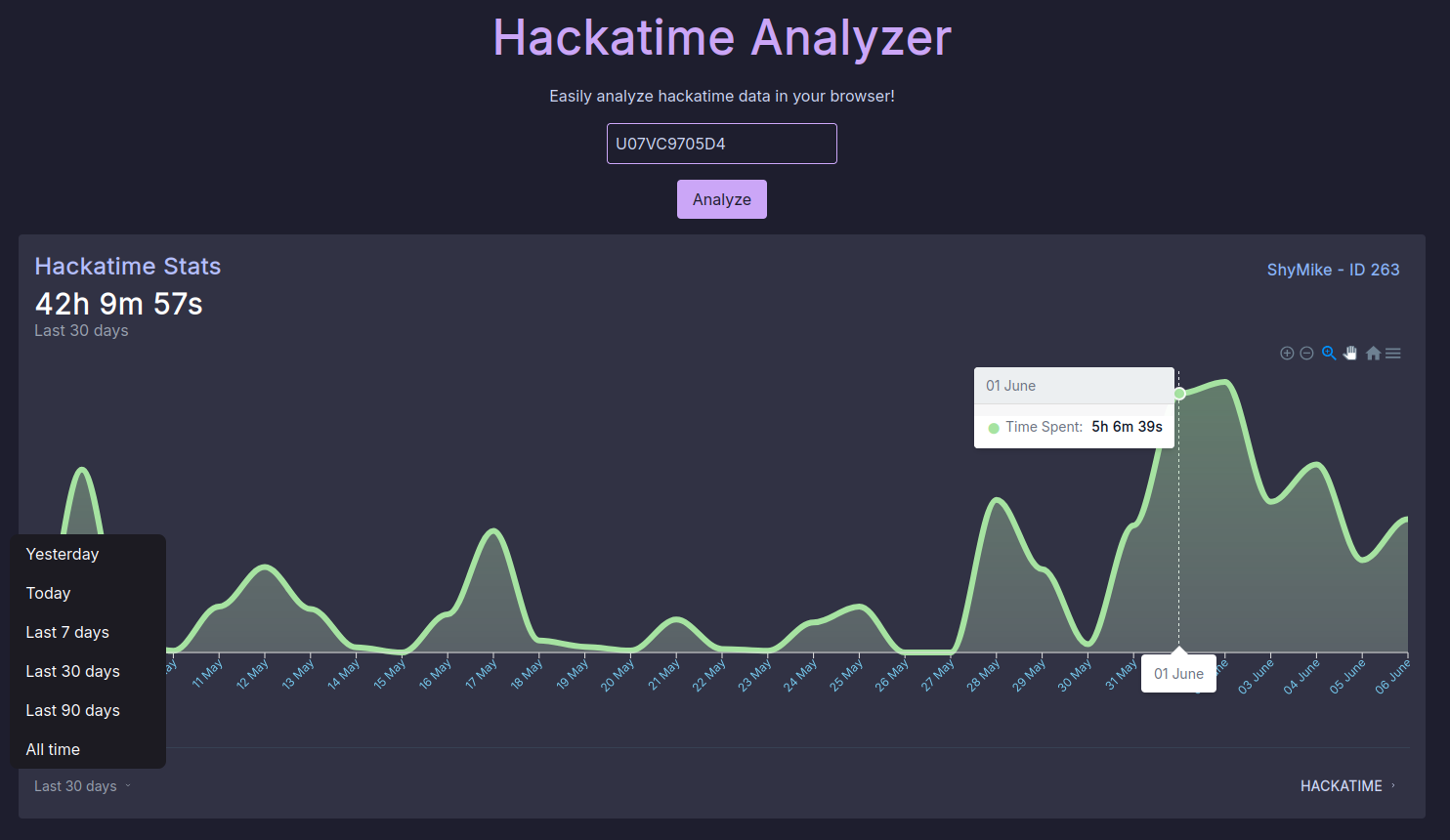1450x840 pixels.
Task: Click the 28 May axis label
Action: pyautogui.click(x=984, y=674)
